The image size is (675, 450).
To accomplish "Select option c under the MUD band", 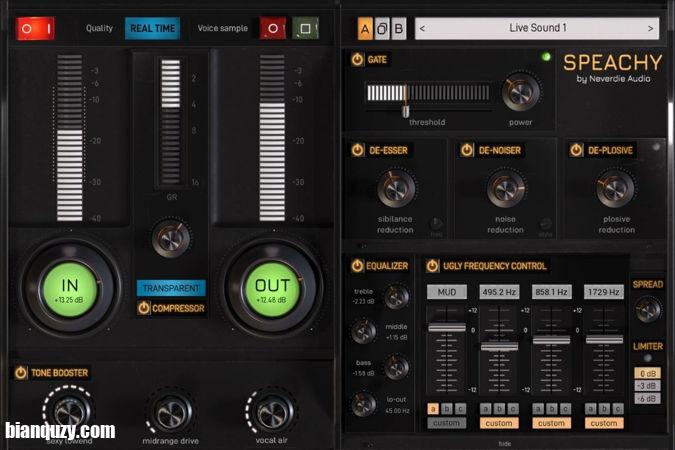I will (460, 409).
